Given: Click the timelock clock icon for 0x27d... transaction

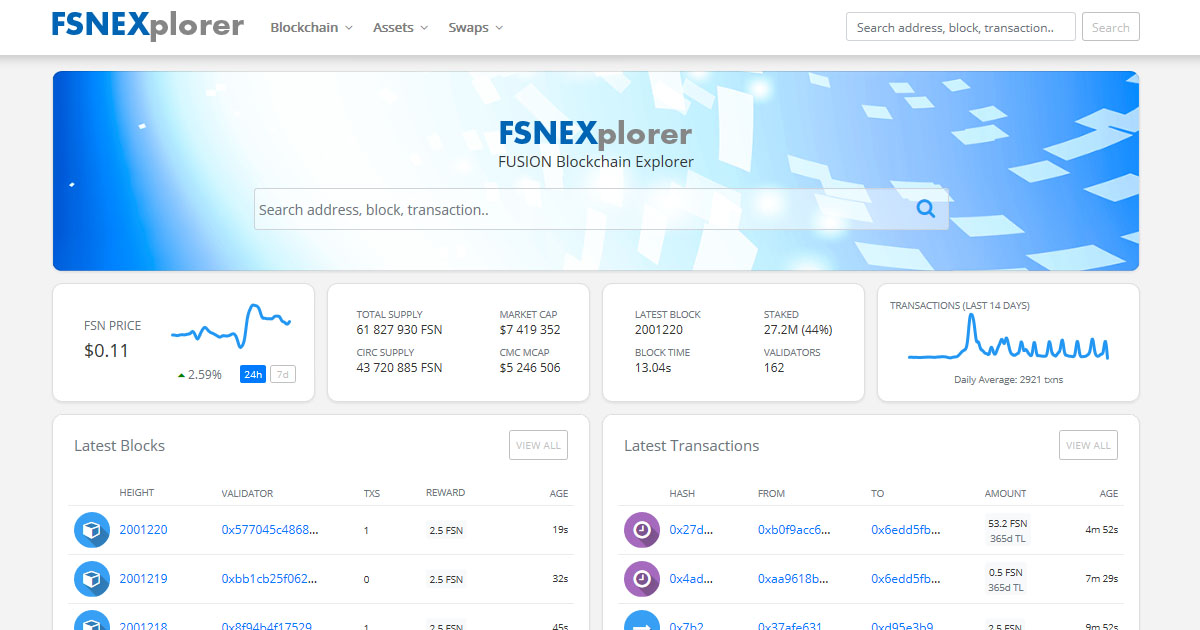Looking at the screenshot, I should (642, 530).
